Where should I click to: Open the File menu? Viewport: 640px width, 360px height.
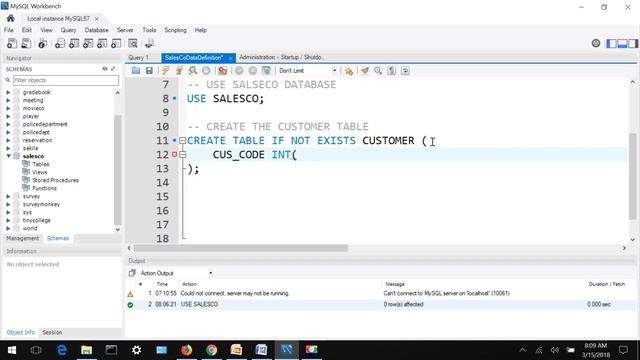pos(9,30)
